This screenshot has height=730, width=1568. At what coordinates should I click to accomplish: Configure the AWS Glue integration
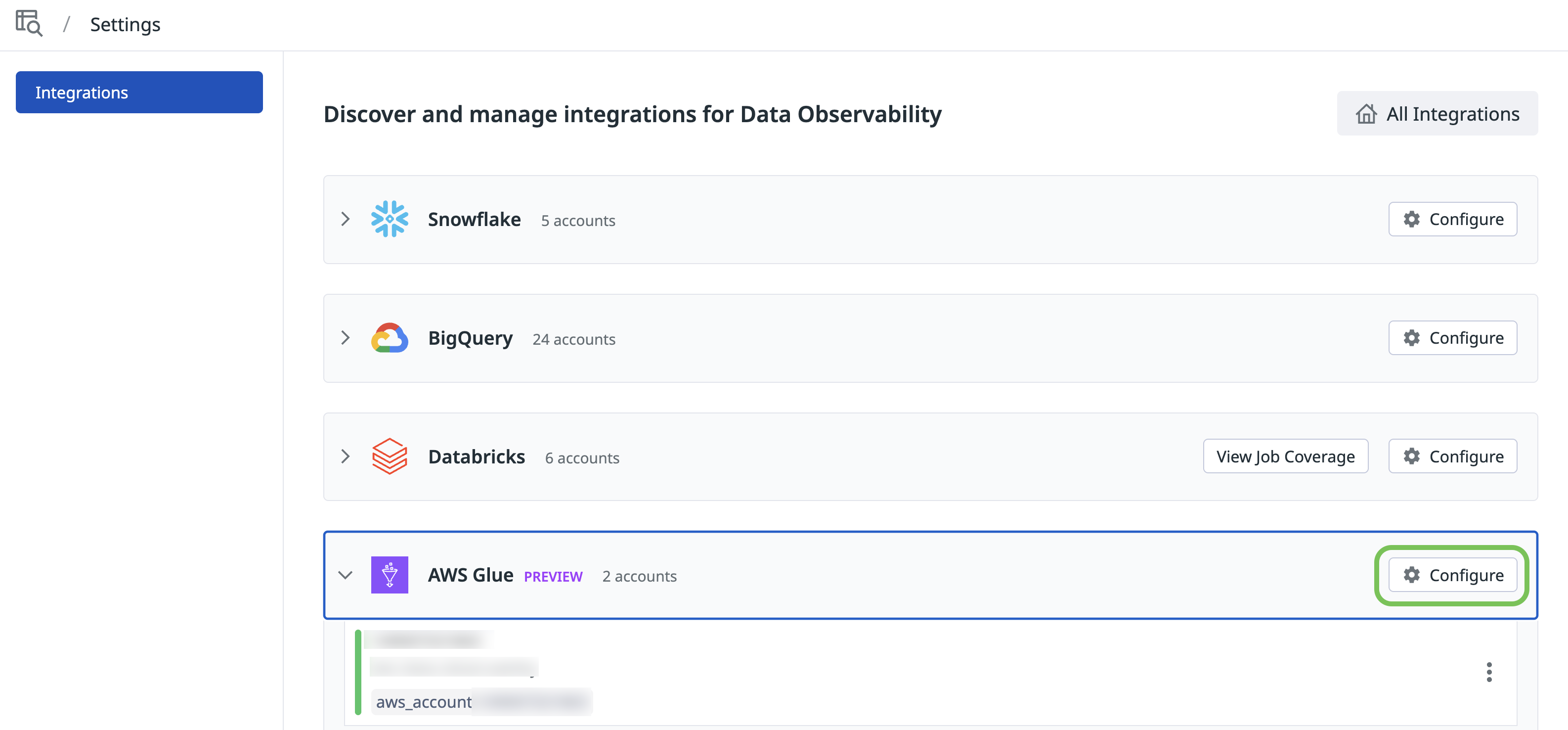tap(1452, 575)
